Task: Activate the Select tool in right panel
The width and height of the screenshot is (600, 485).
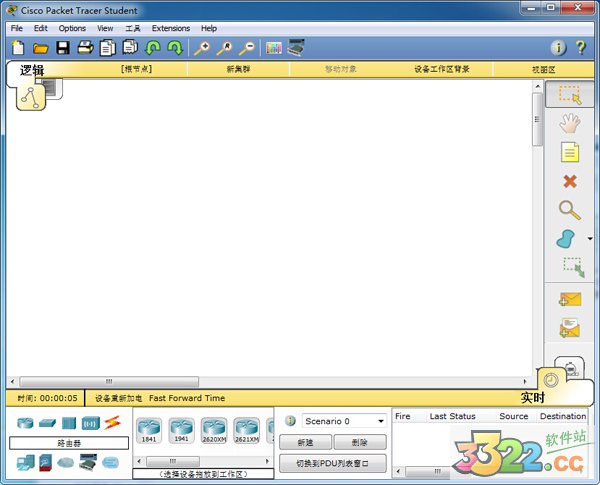Action: click(x=570, y=94)
